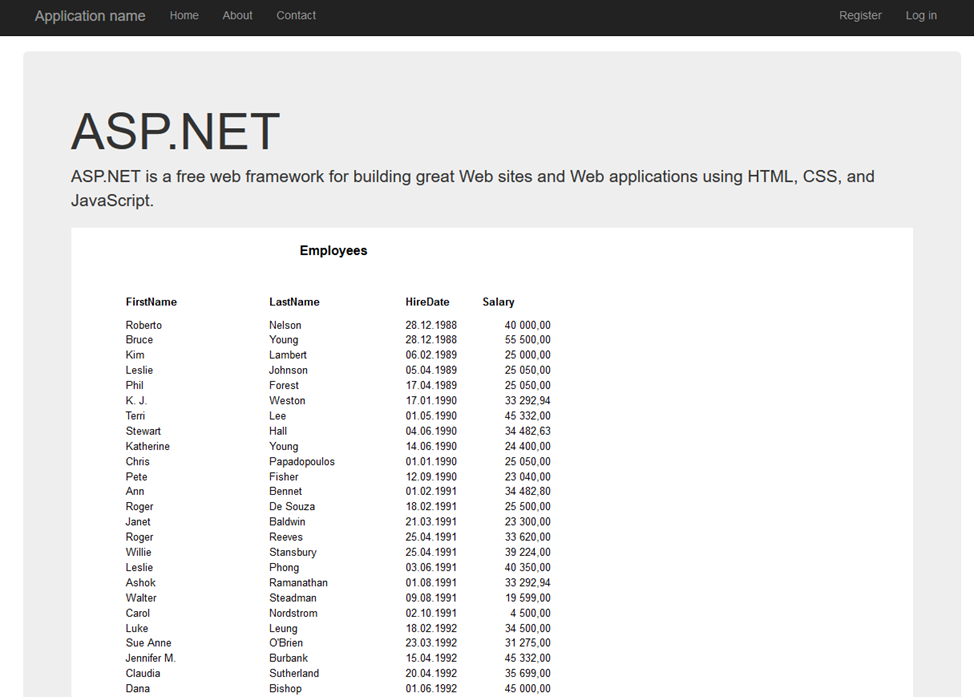Go to the About page
This screenshot has width=974, height=697.
(x=237, y=16)
